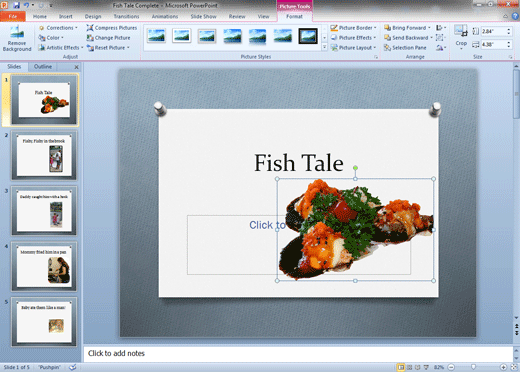The height and width of the screenshot is (372, 520).
Task: Open the Selection Pane
Action: tap(405, 48)
